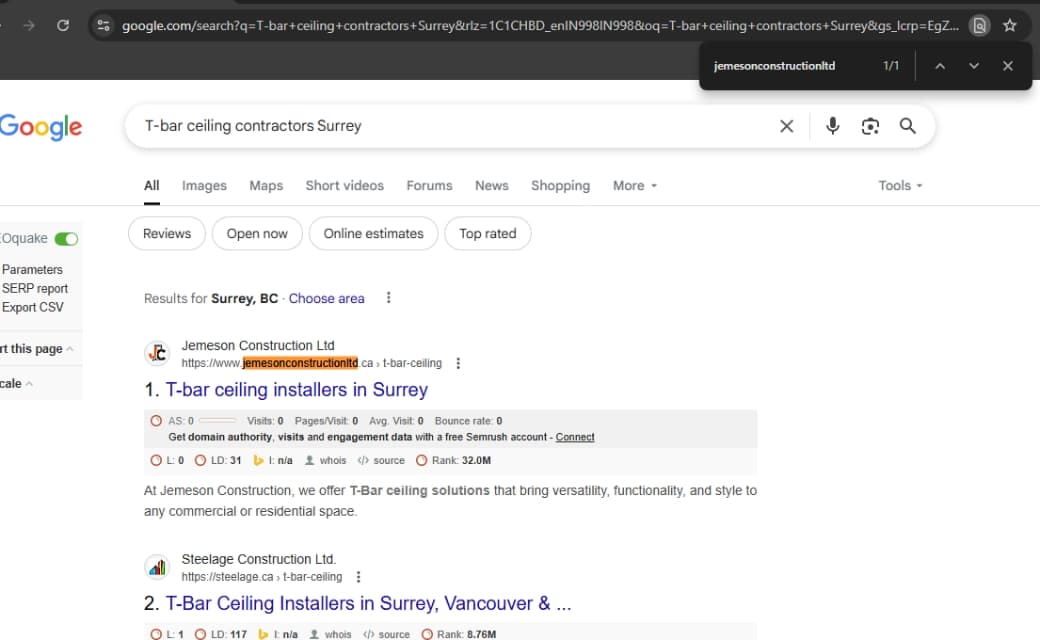This screenshot has width=1040, height=640.
Task: Apply the Top rated filter chip
Action: tap(488, 233)
